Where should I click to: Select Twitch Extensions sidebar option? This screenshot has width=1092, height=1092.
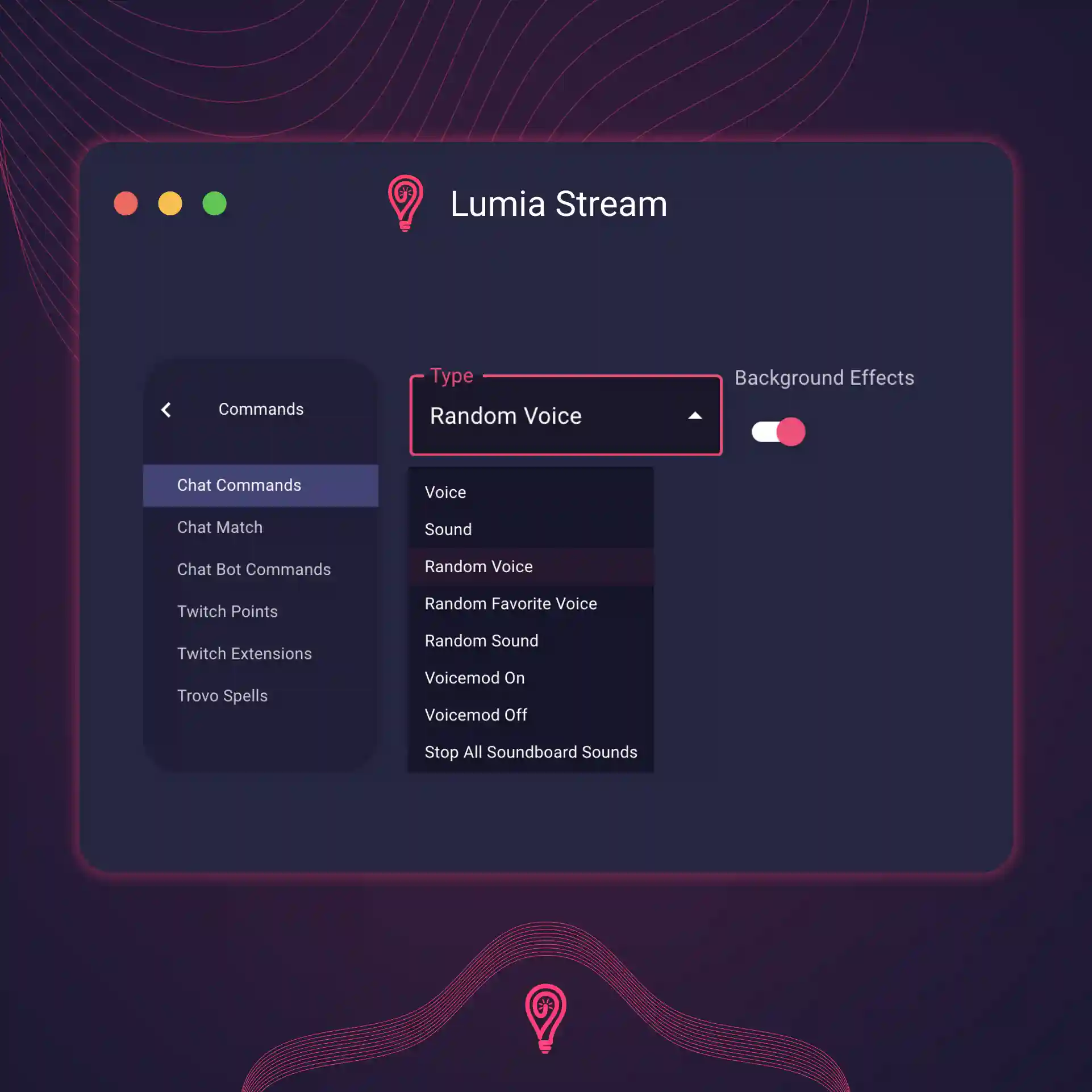[x=244, y=653]
